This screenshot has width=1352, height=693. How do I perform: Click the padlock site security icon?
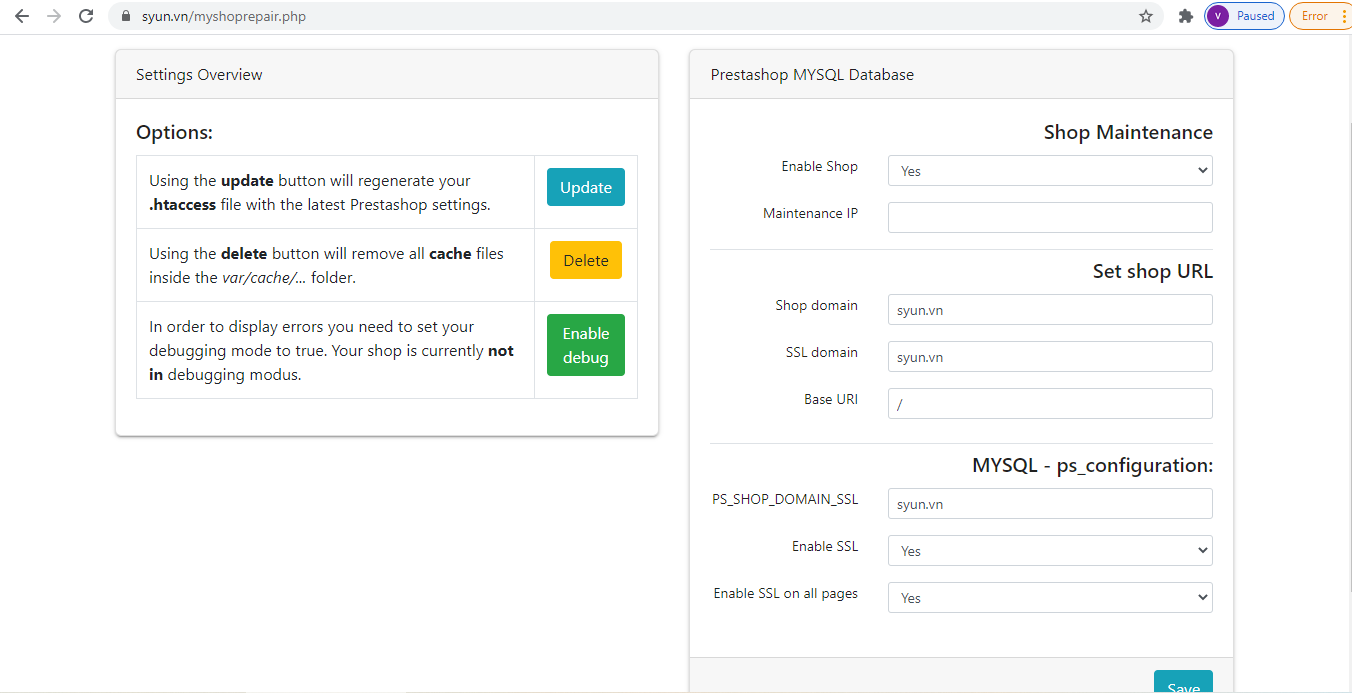(126, 17)
